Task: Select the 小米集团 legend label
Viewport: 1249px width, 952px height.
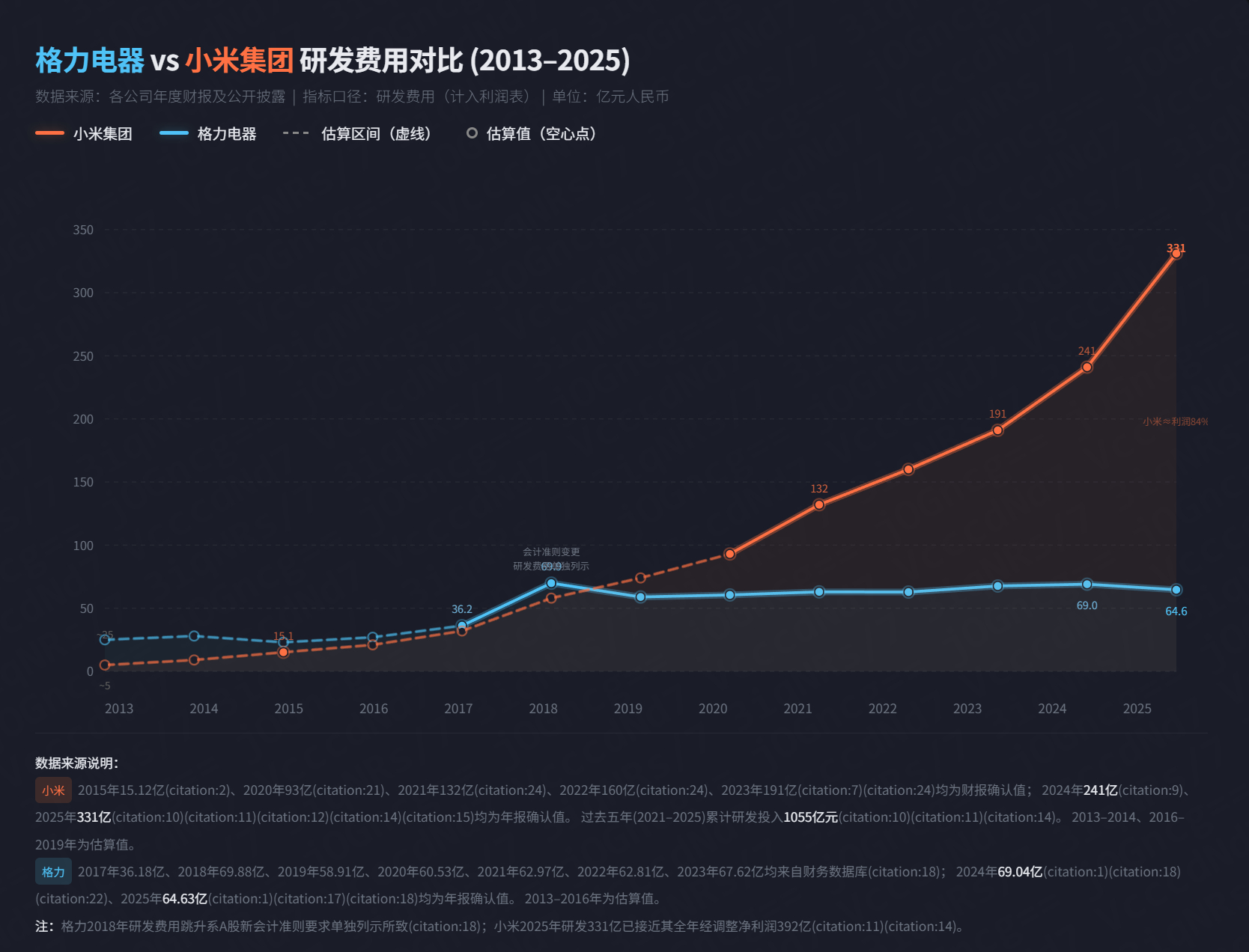Action: (103, 134)
